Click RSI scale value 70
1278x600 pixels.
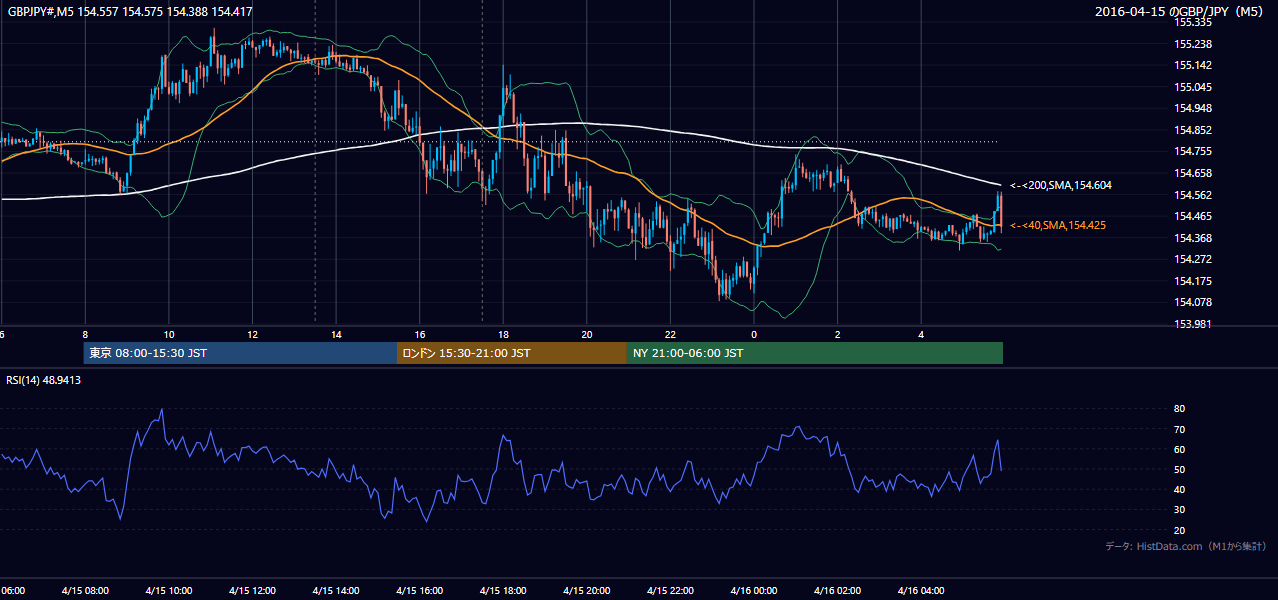point(1179,429)
